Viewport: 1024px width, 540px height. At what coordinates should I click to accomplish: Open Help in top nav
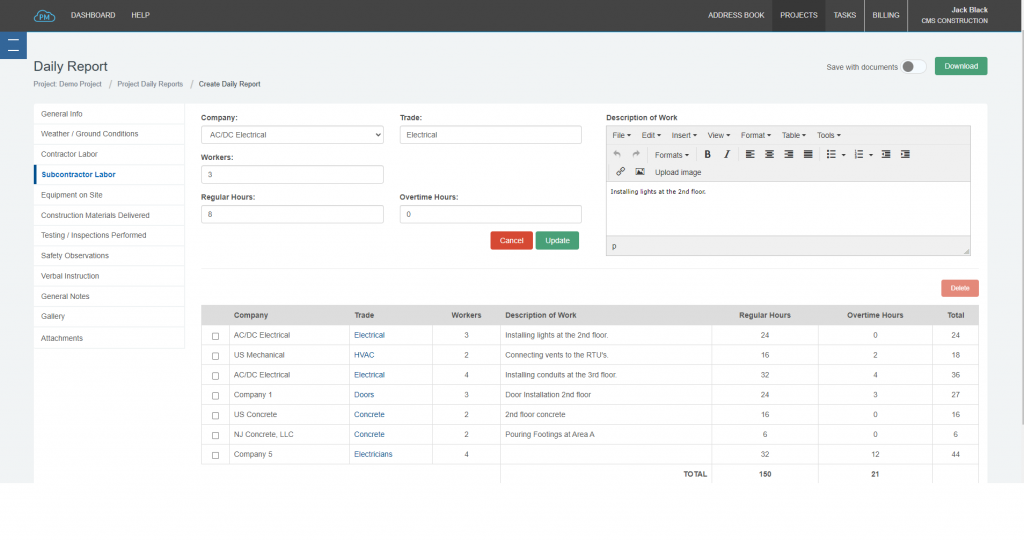(x=140, y=15)
